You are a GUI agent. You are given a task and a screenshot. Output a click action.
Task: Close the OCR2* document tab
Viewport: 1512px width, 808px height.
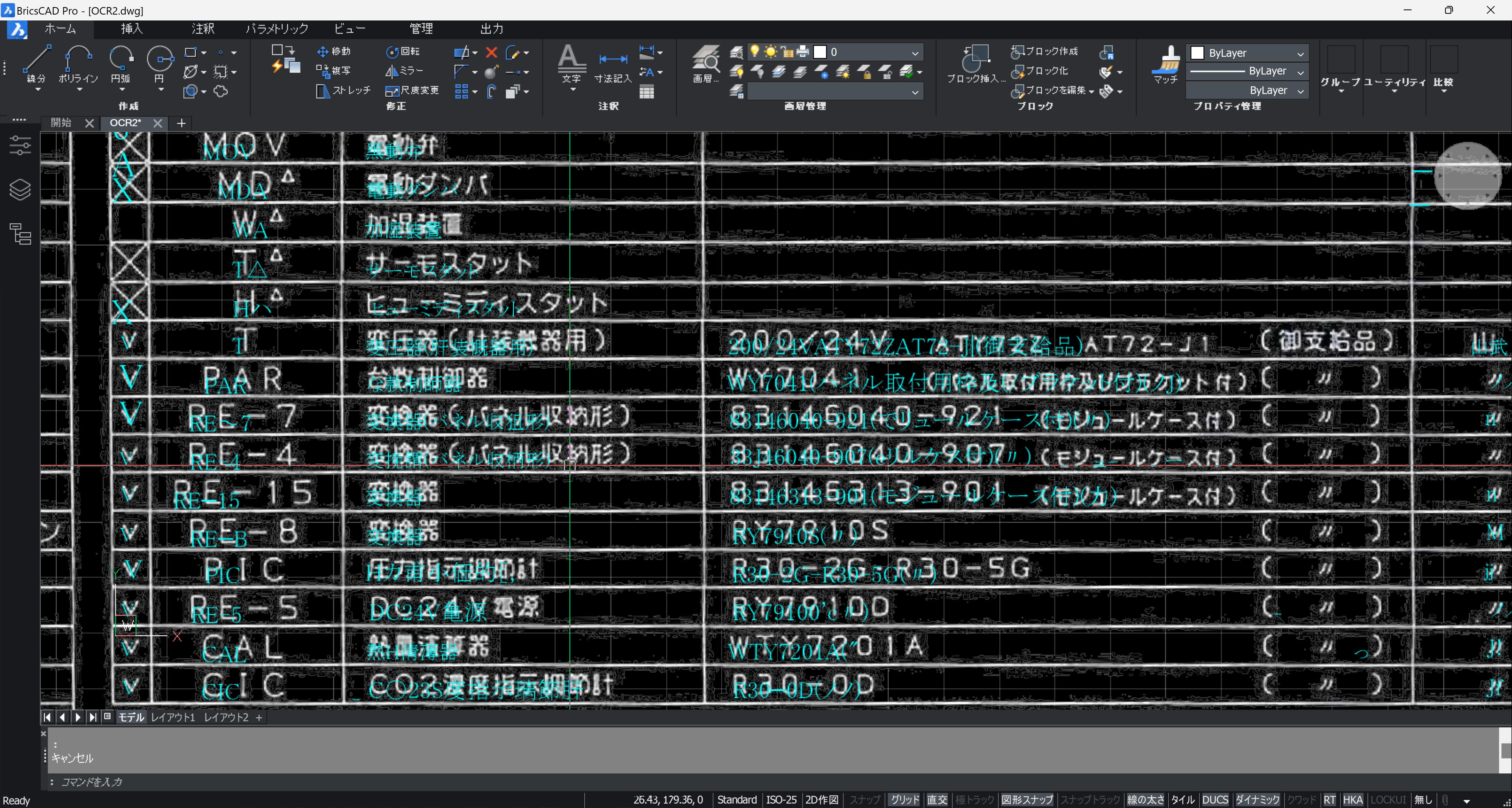[157, 122]
